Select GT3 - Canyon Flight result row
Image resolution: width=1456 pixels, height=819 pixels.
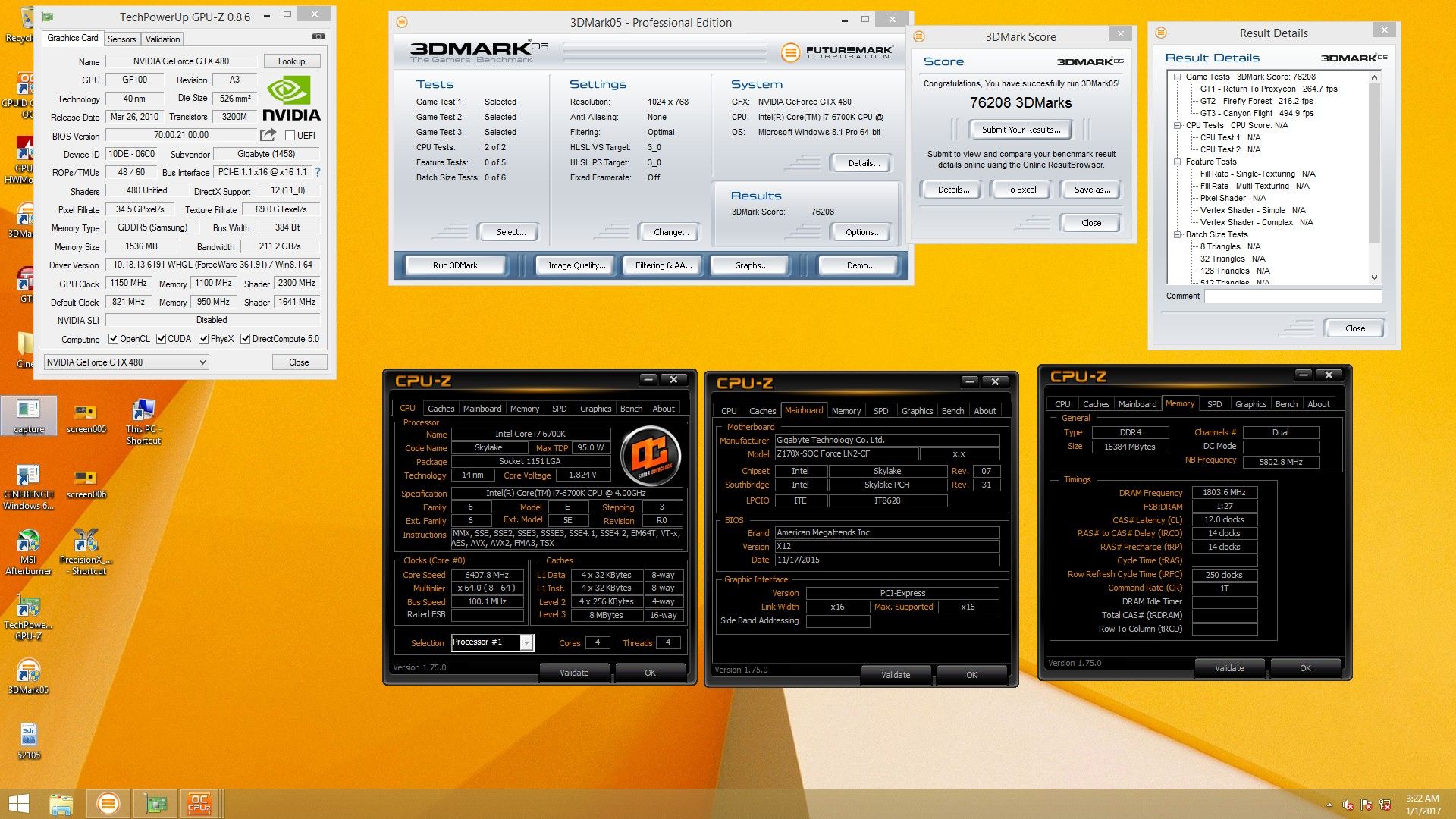pos(1257,113)
